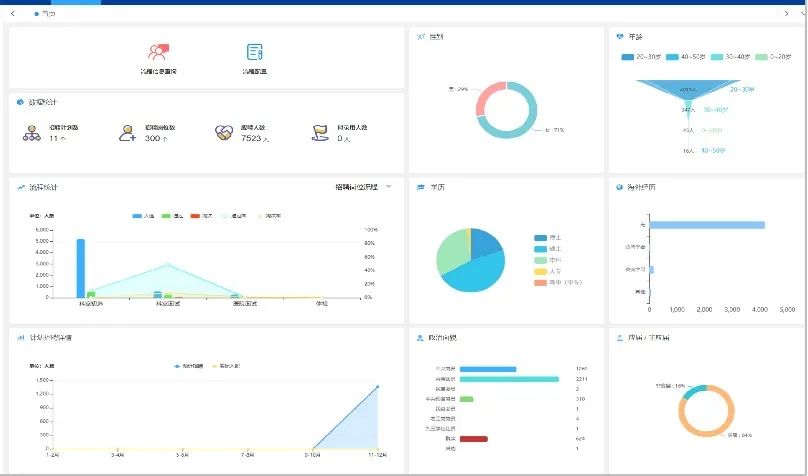Click the 11-12月 data point on line chart

click(x=378, y=387)
